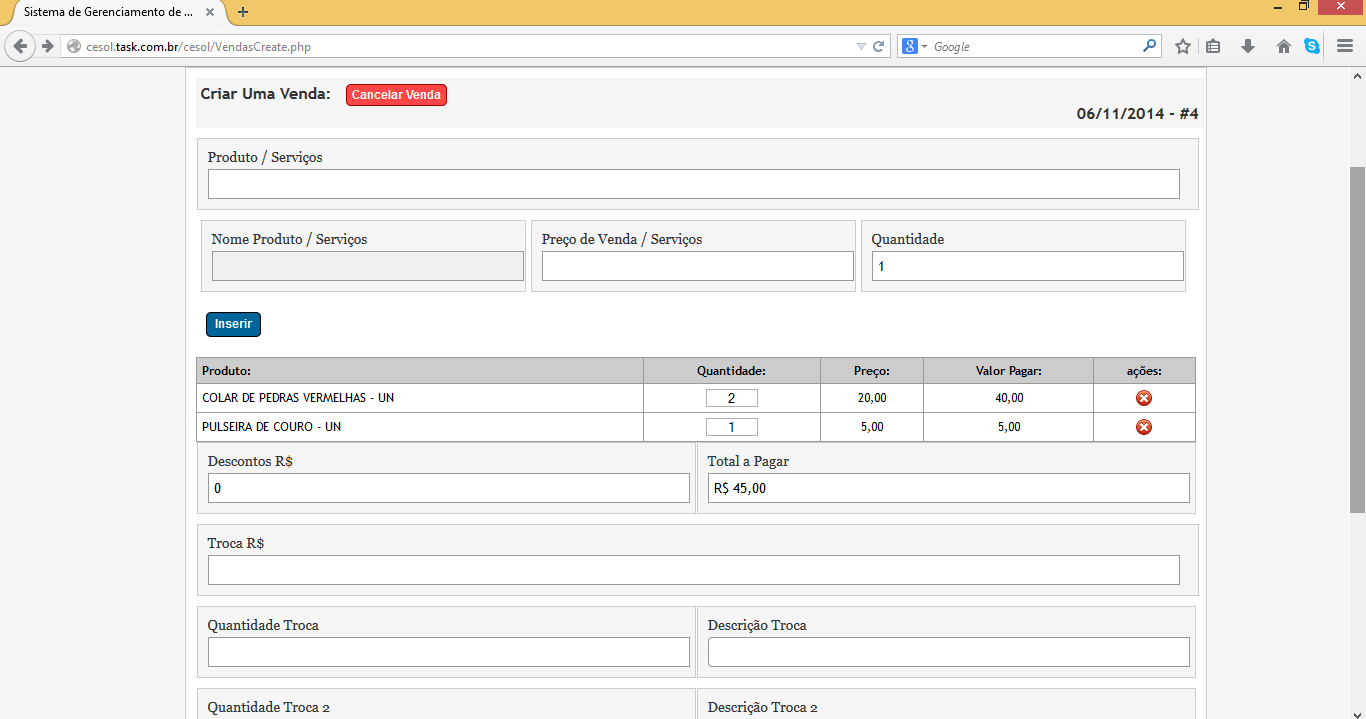This screenshot has width=1366, height=719.
Task: Expand the URL history dropdown arrow
Action: (861, 46)
